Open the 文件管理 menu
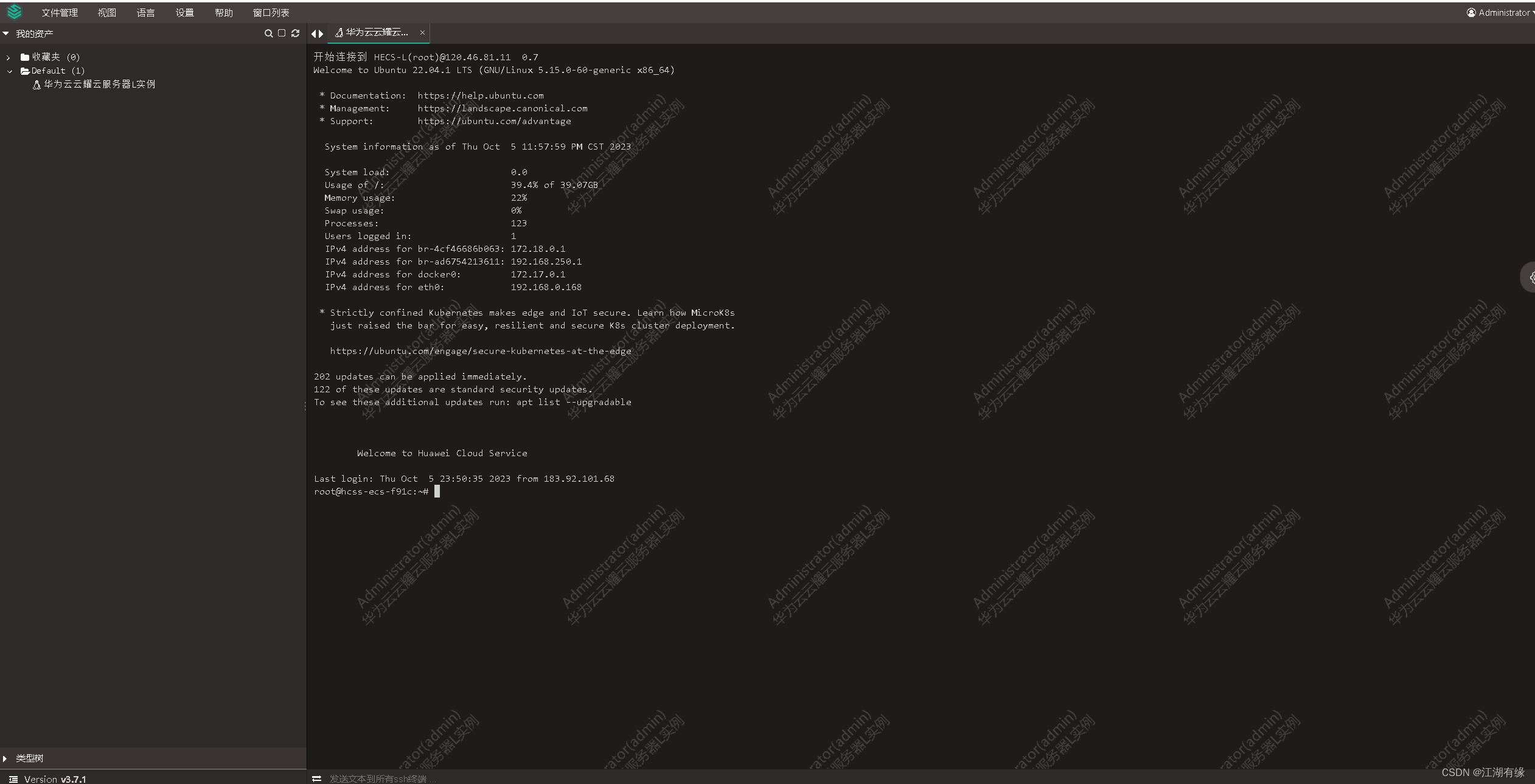 60,13
